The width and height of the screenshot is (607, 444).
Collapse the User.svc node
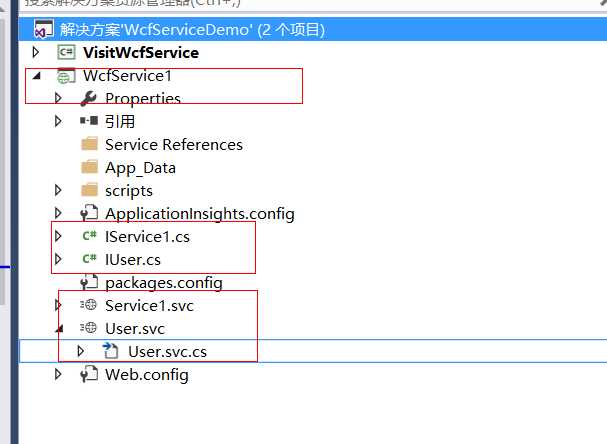[x=59, y=329]
